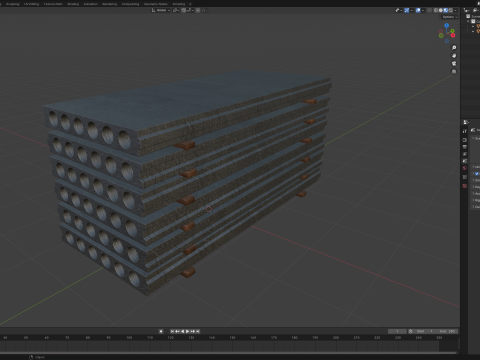The image size is (480, 360).
Task: Jump to timeline end frame
Action: coord(198,331)
